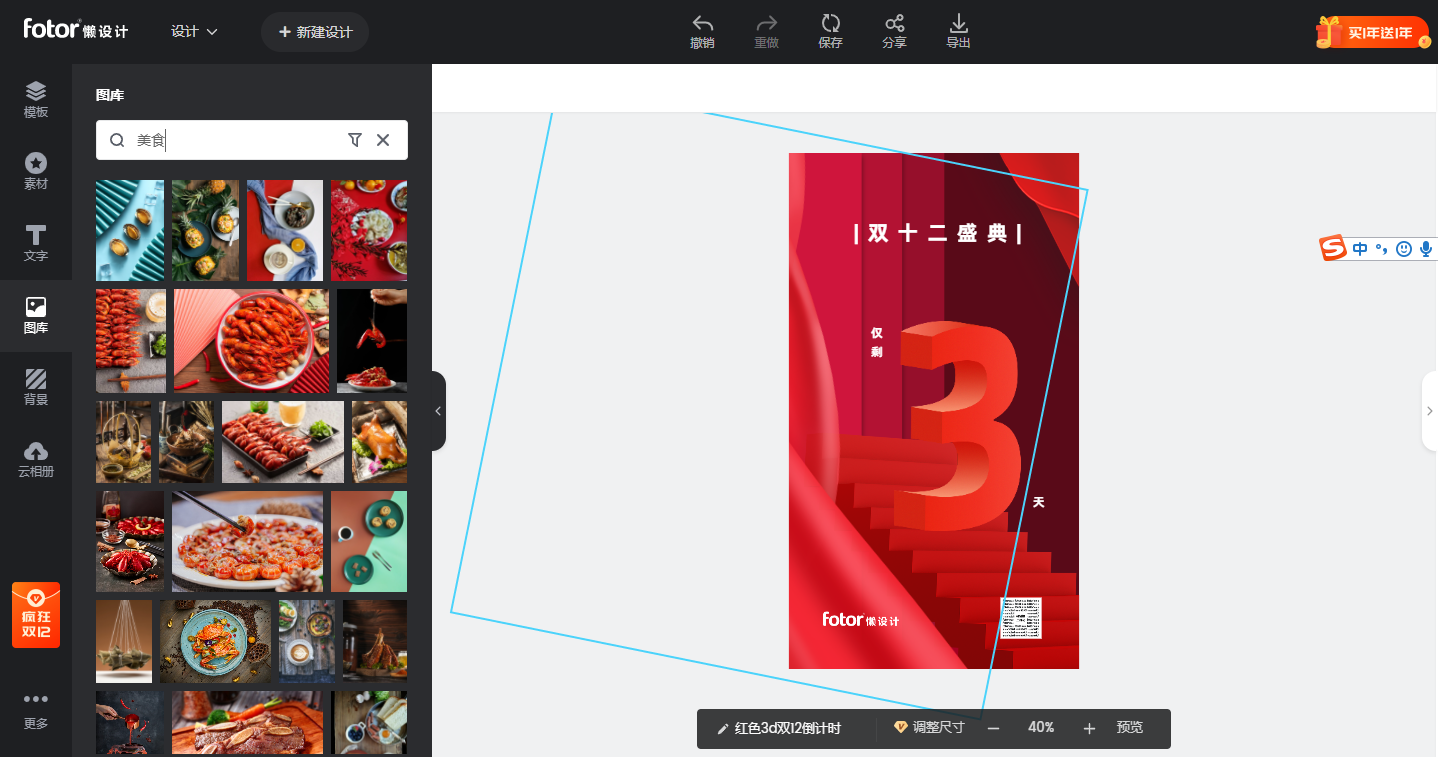Viewport: 1438px width, 757px height.
Task: Expand the 设计 dropdown menu
Action: pyautogui.click(x=194, y=32)
